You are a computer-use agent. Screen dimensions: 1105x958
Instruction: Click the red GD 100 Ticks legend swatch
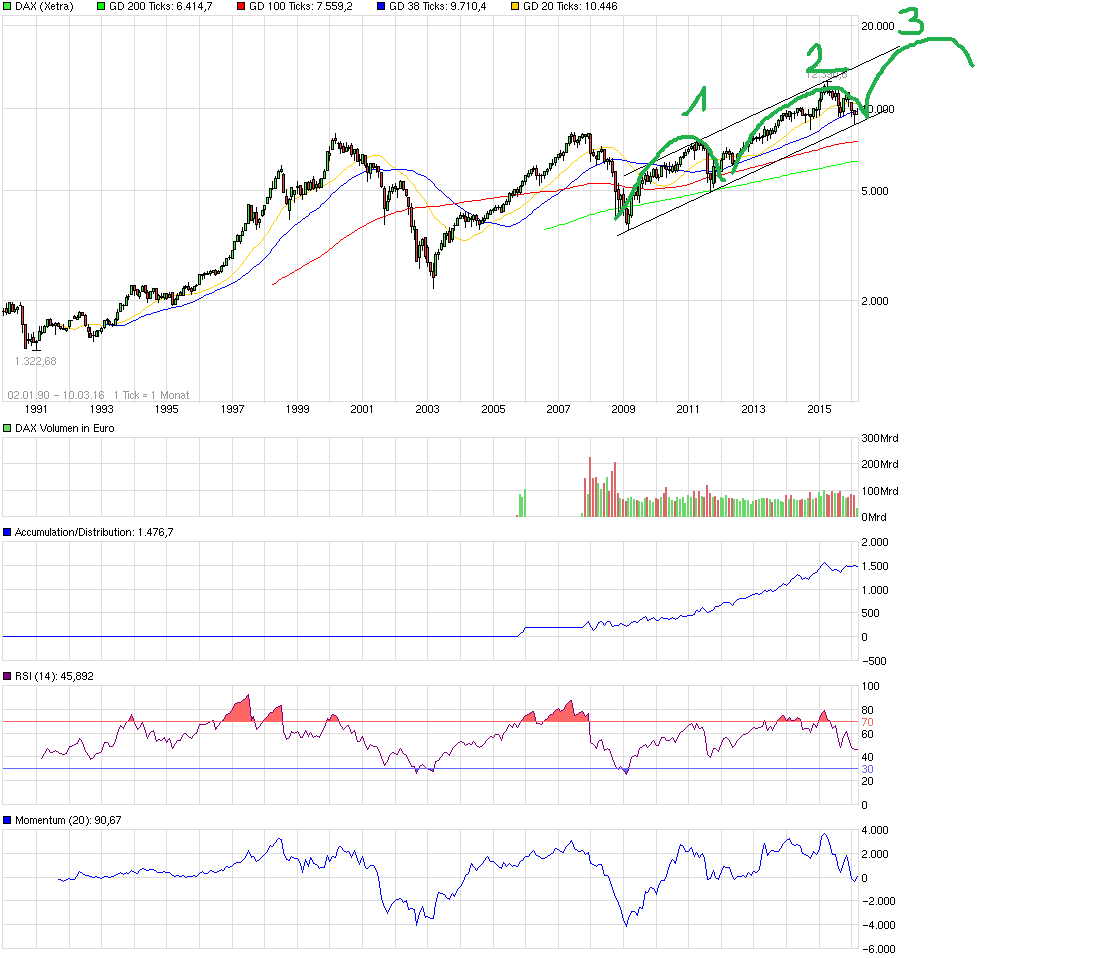pos(241,6)
